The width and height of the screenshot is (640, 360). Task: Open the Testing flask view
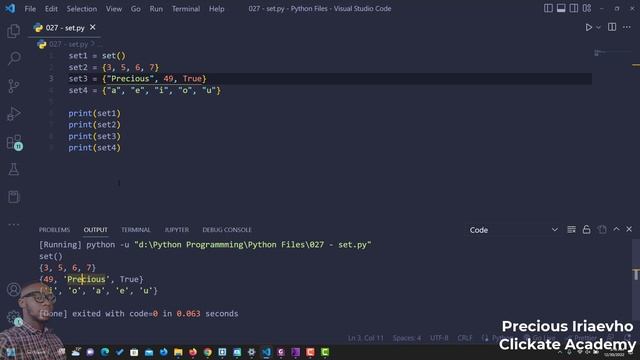pyautogui.click(x=13, y=169)
